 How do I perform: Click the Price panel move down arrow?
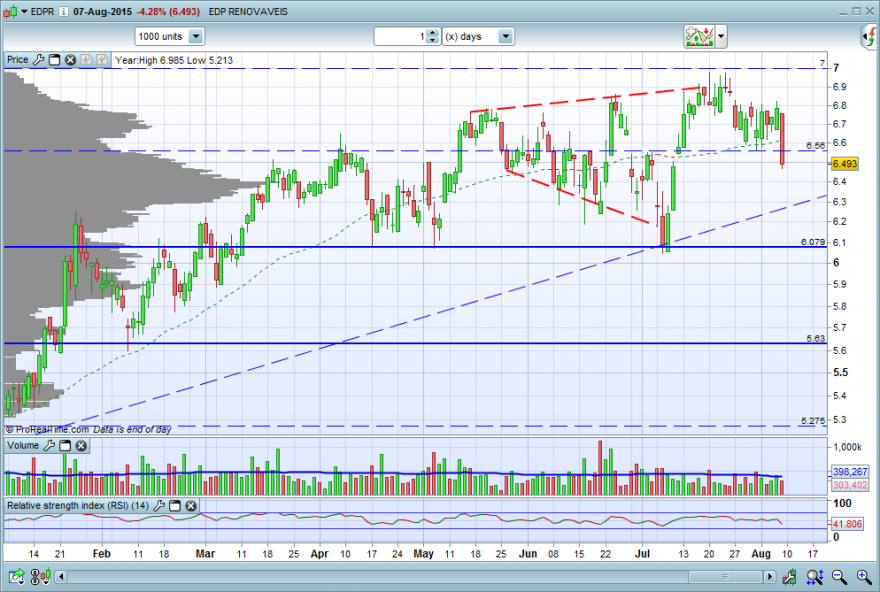[86, 59]
